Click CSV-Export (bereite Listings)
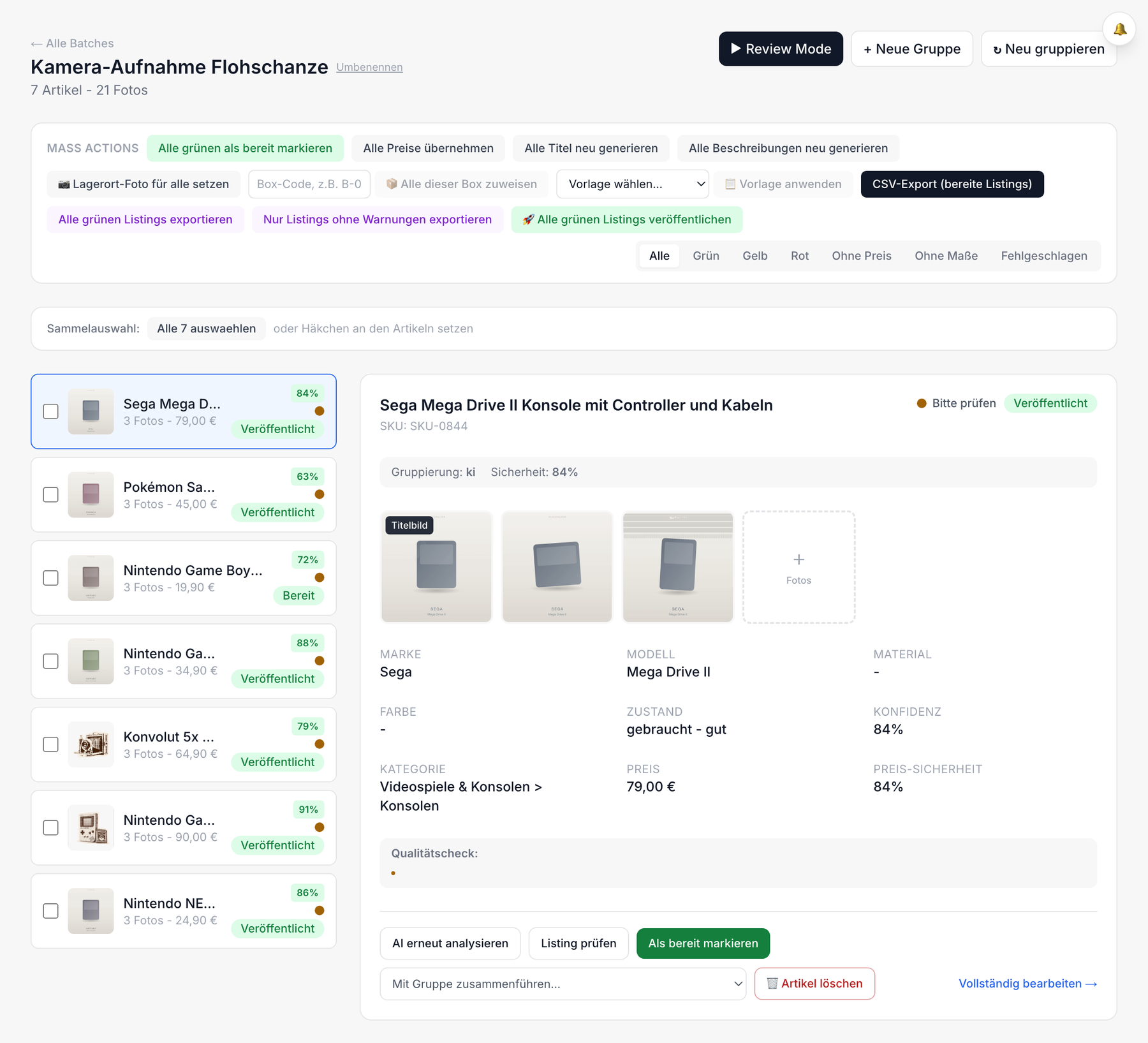 click(x=952, y=184)
